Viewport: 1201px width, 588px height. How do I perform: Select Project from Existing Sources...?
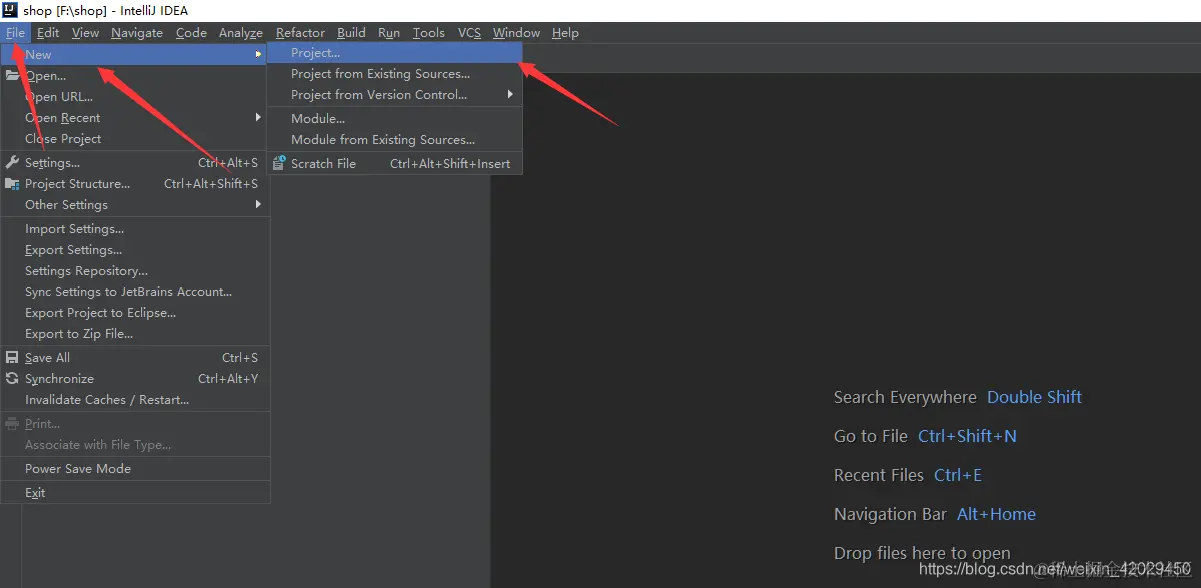click(395, 74)
